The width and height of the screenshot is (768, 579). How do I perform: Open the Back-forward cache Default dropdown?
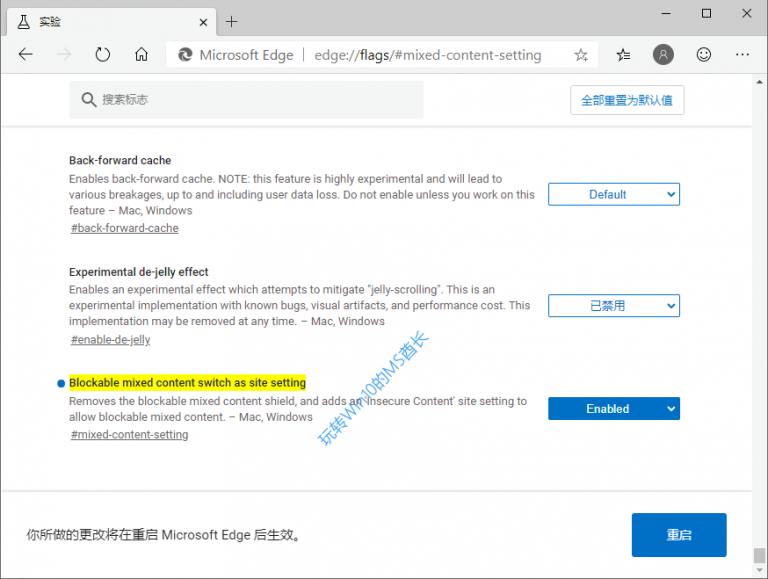(x=614, y=194)
